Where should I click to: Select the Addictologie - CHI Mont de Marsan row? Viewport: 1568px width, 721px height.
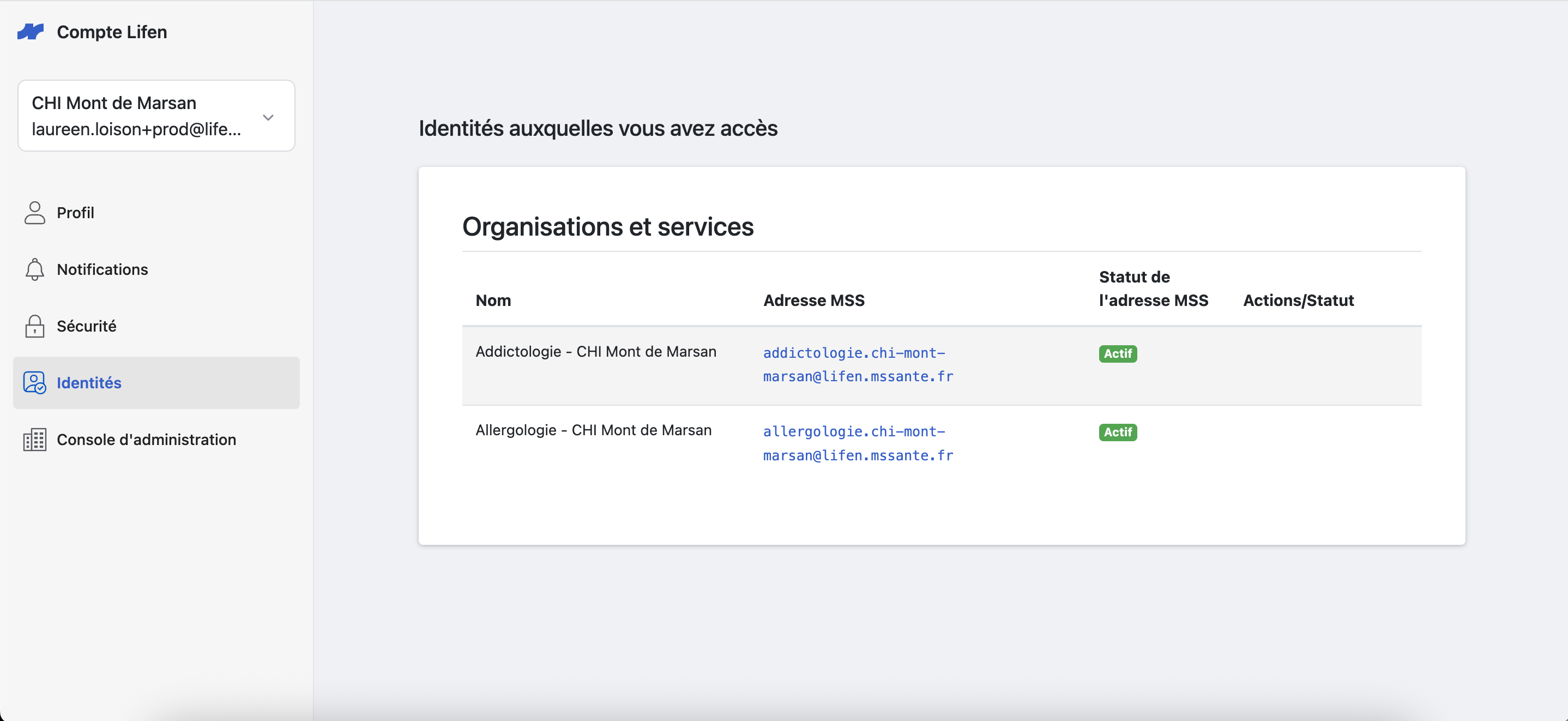click(x=942, y=366)
